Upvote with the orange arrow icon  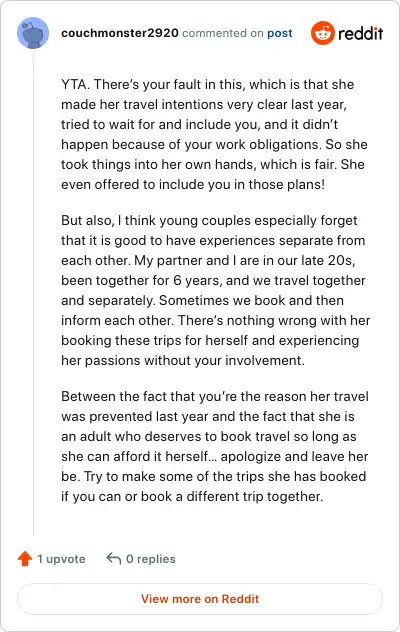pos(25,559)
